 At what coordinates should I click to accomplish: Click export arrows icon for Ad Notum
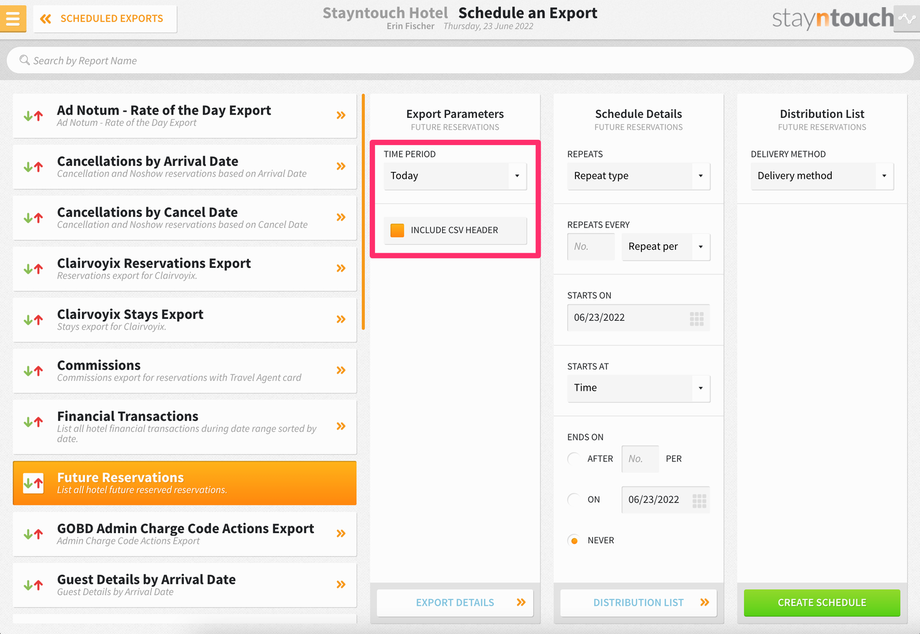click(x=33, y=116)
